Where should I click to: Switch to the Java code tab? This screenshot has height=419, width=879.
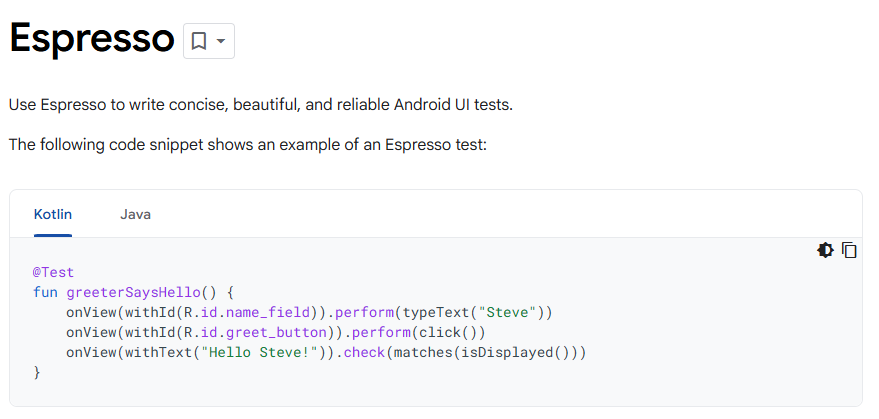pos(135,214)
